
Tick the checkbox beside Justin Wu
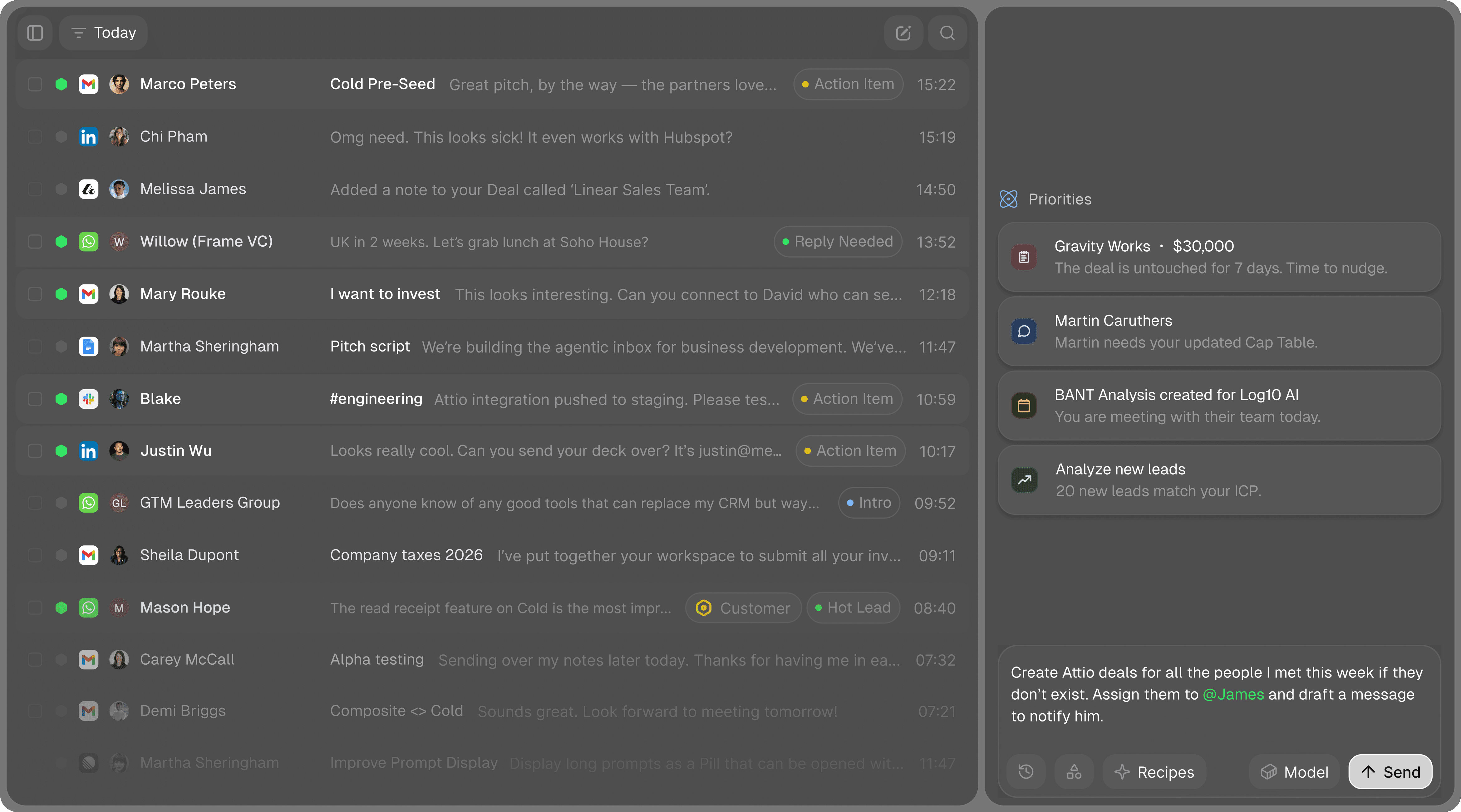[35, 451]
